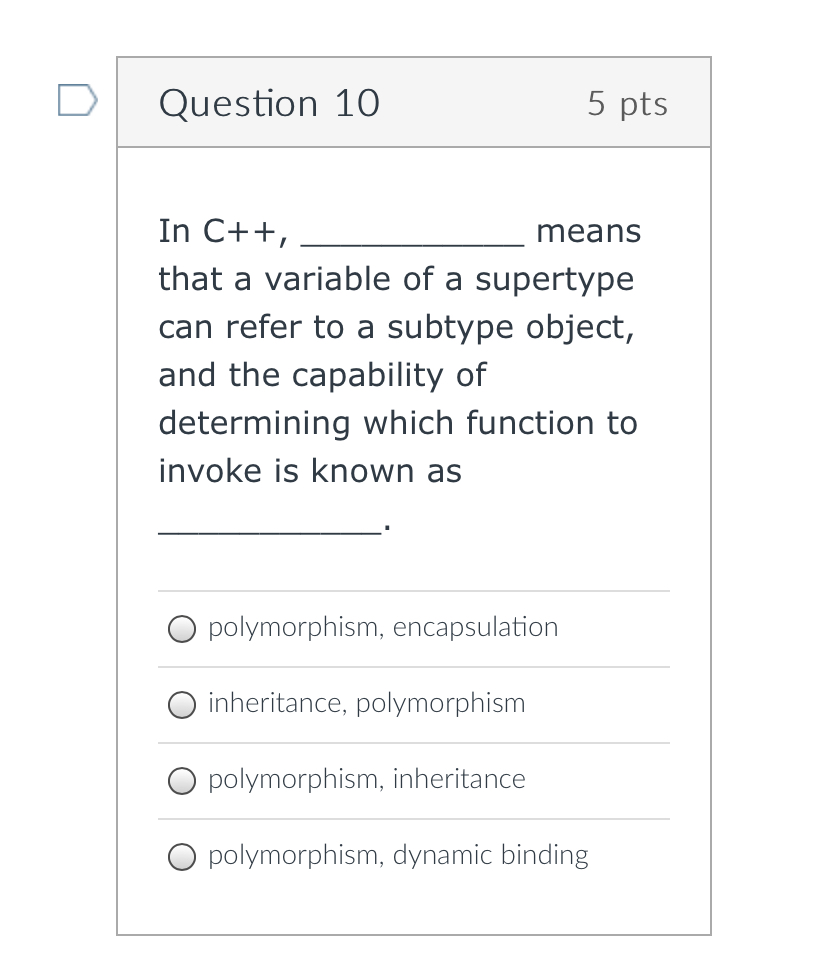The width and height of the screenshot is (828, 970).
Task: Click the Question 10 header bar
Action: pyautogui.click(x=414, y=103)
